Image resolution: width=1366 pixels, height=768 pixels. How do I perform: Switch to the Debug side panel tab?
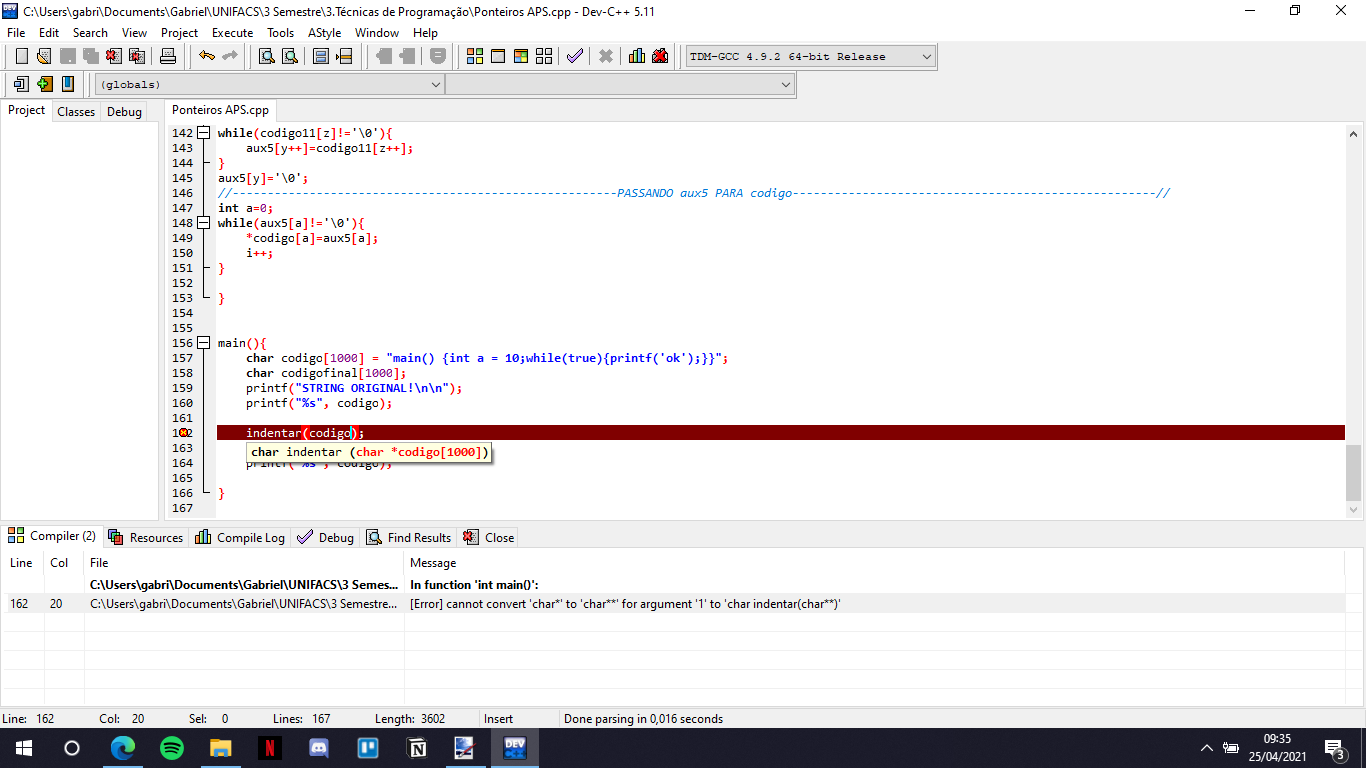click(x=124, y=112)
